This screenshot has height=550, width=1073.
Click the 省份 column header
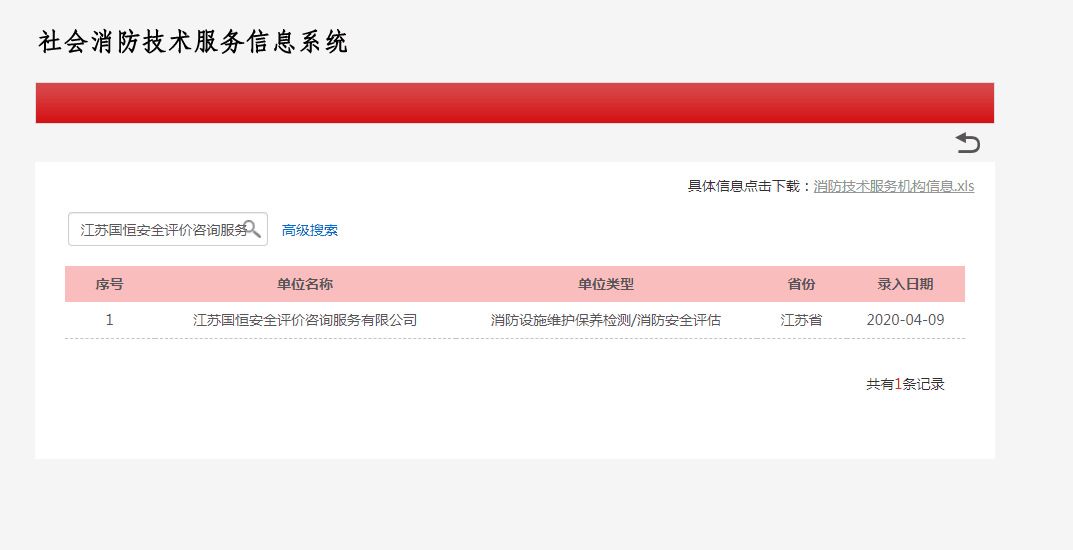tap(801, 284)
